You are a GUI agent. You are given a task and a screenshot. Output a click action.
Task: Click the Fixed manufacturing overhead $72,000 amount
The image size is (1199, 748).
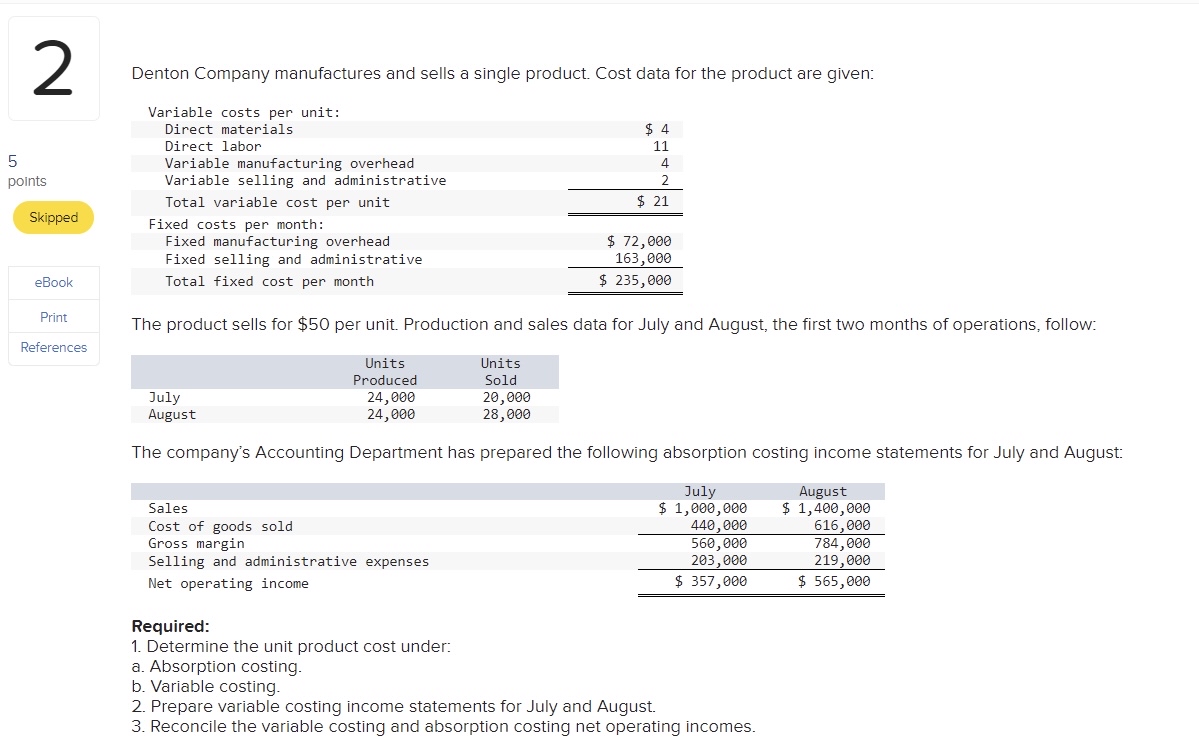coord(639,241)
